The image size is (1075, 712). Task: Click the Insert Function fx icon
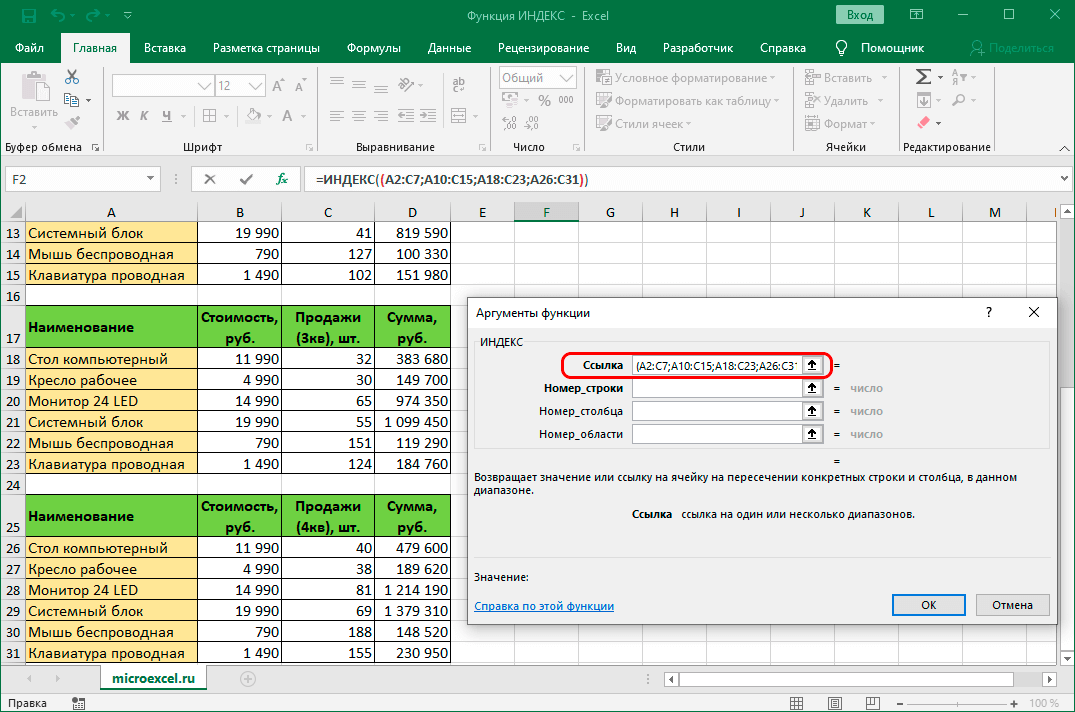pyautogui.click(x=282, y=179)
